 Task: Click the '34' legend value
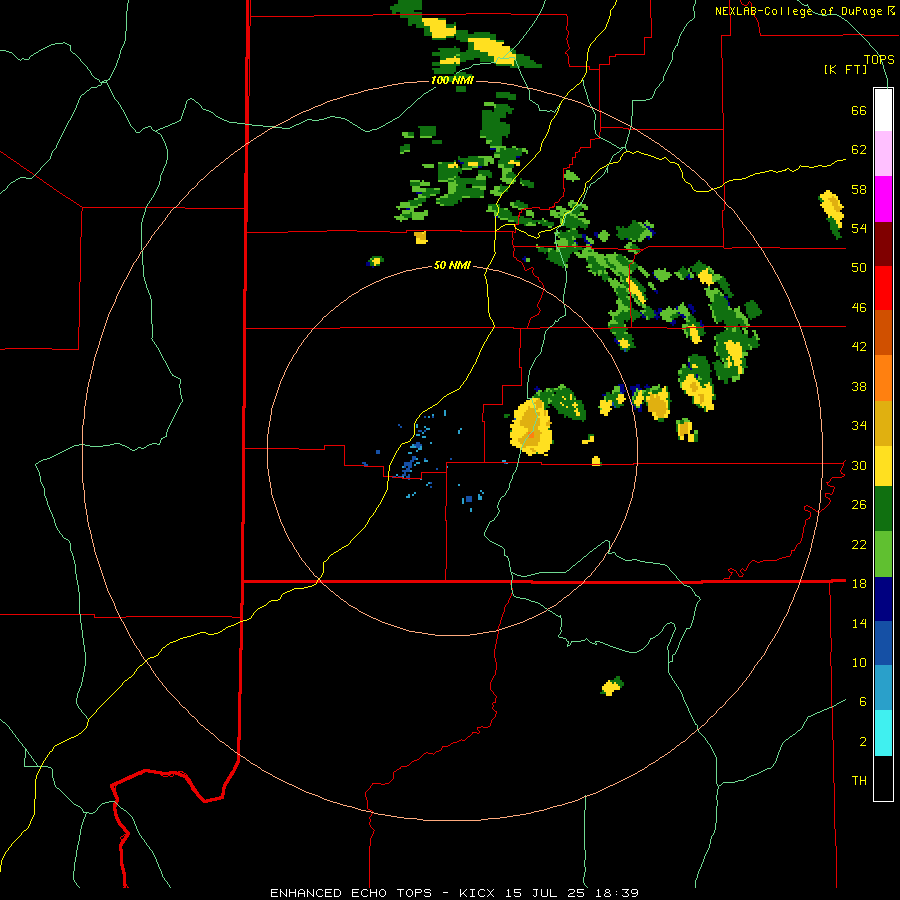(859, 426)
